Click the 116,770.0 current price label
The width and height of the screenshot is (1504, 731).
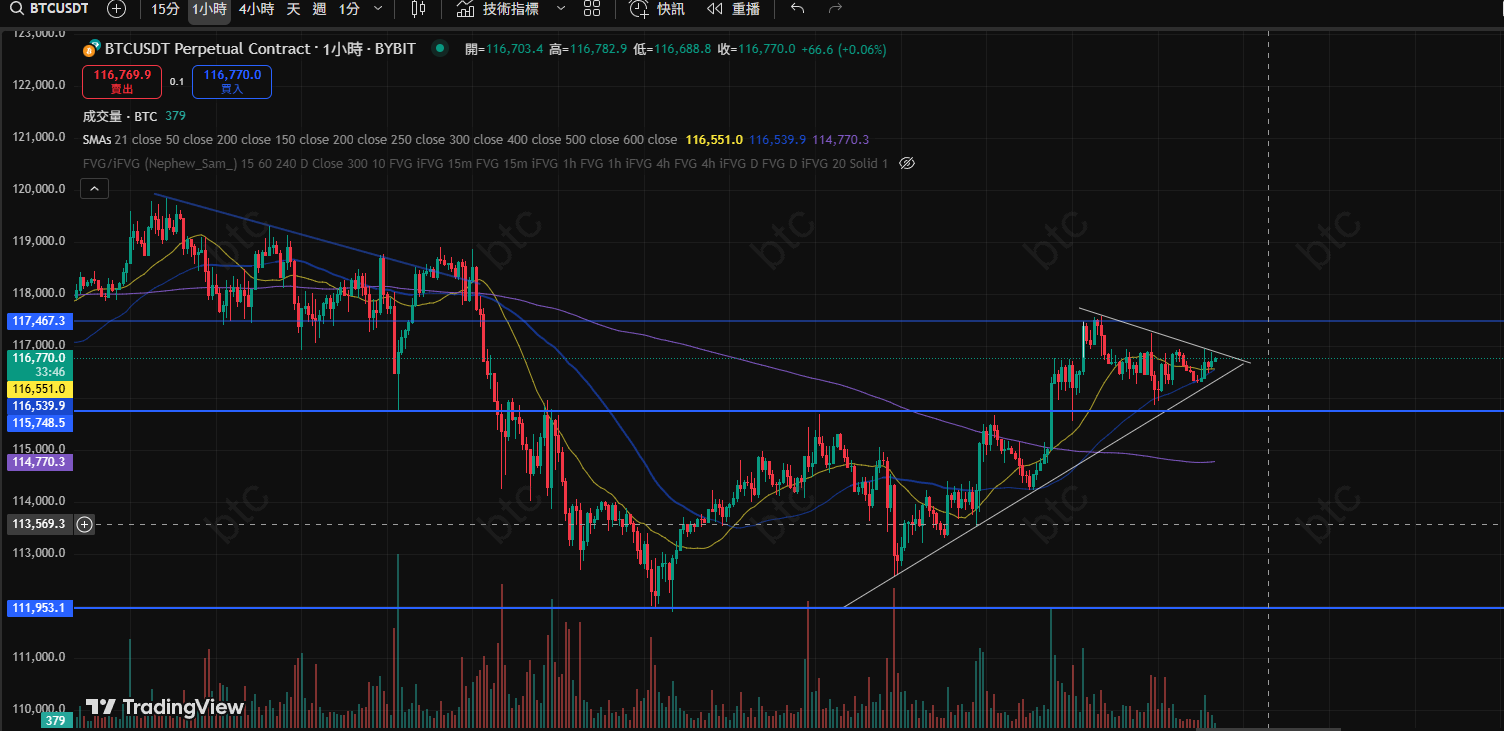[39, 364]
